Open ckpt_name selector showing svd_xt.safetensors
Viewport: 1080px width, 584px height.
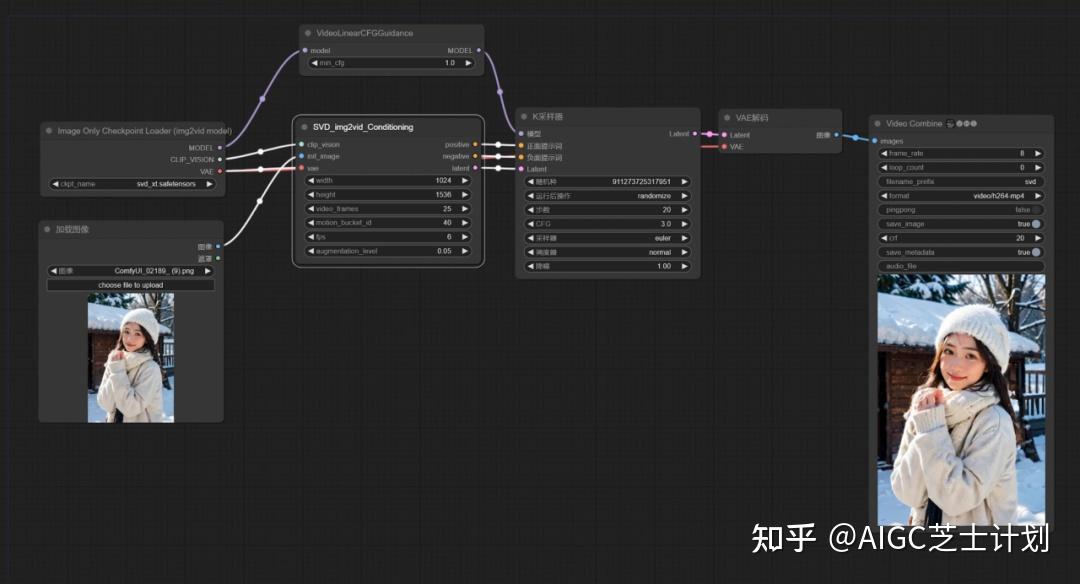click(135, 182)
